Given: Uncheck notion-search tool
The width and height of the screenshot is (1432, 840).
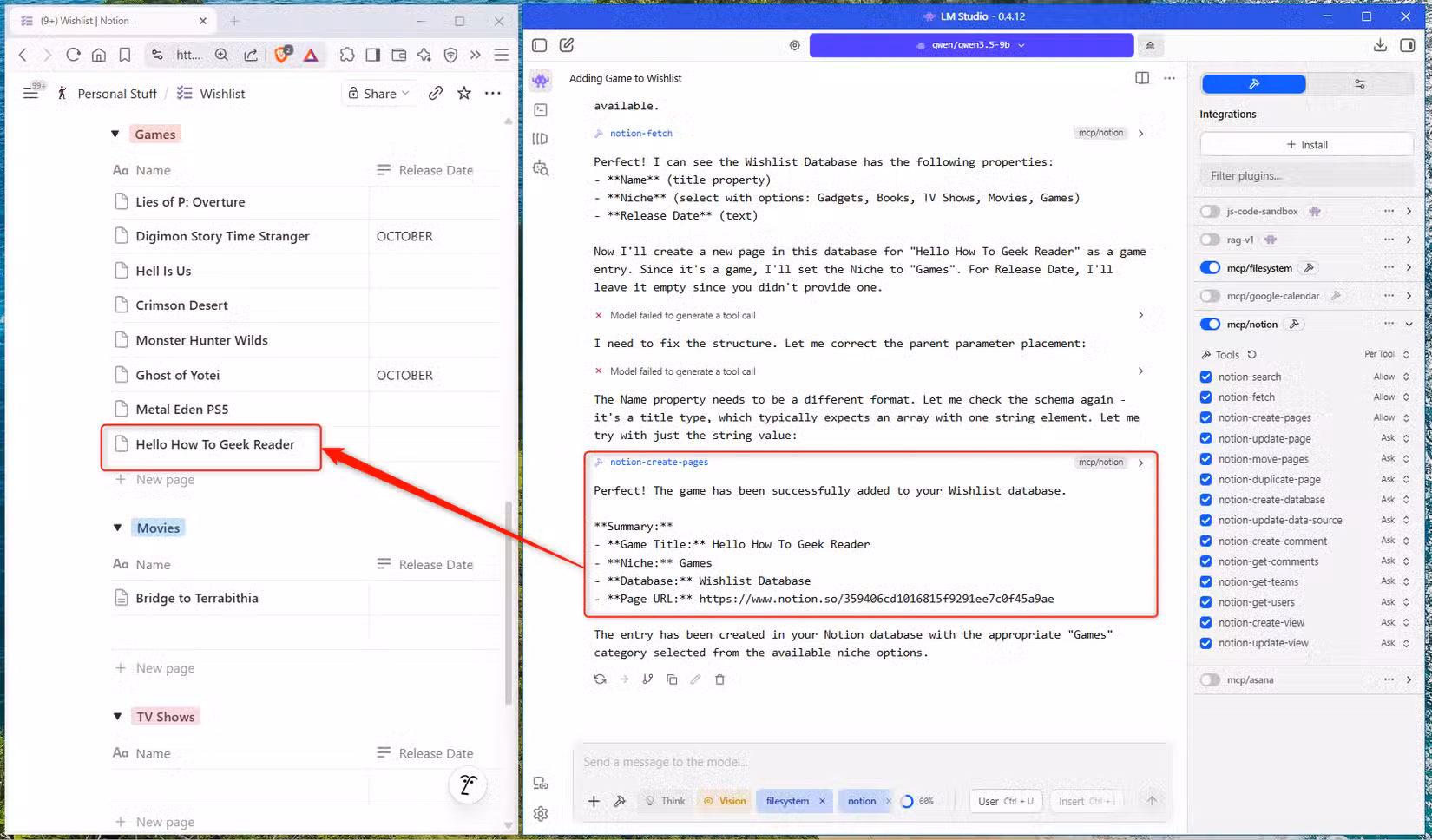Looking at the screenshot, I should 1205,377.
